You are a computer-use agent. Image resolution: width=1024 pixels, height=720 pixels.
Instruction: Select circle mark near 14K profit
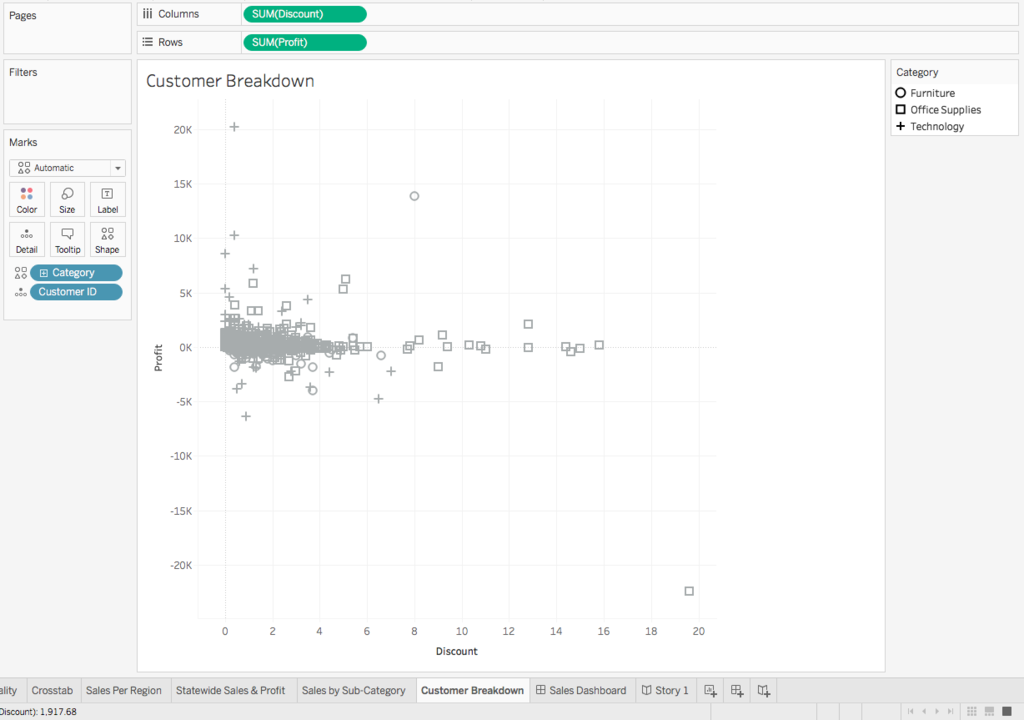[414, 196]
